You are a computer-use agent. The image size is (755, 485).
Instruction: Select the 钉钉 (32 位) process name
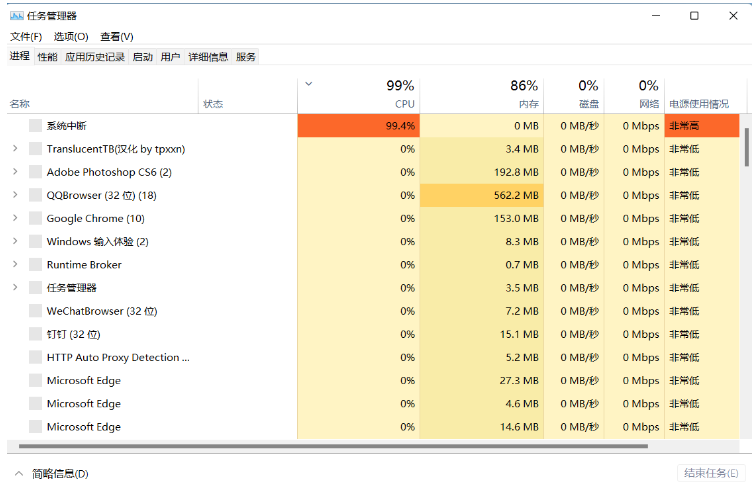73,334
